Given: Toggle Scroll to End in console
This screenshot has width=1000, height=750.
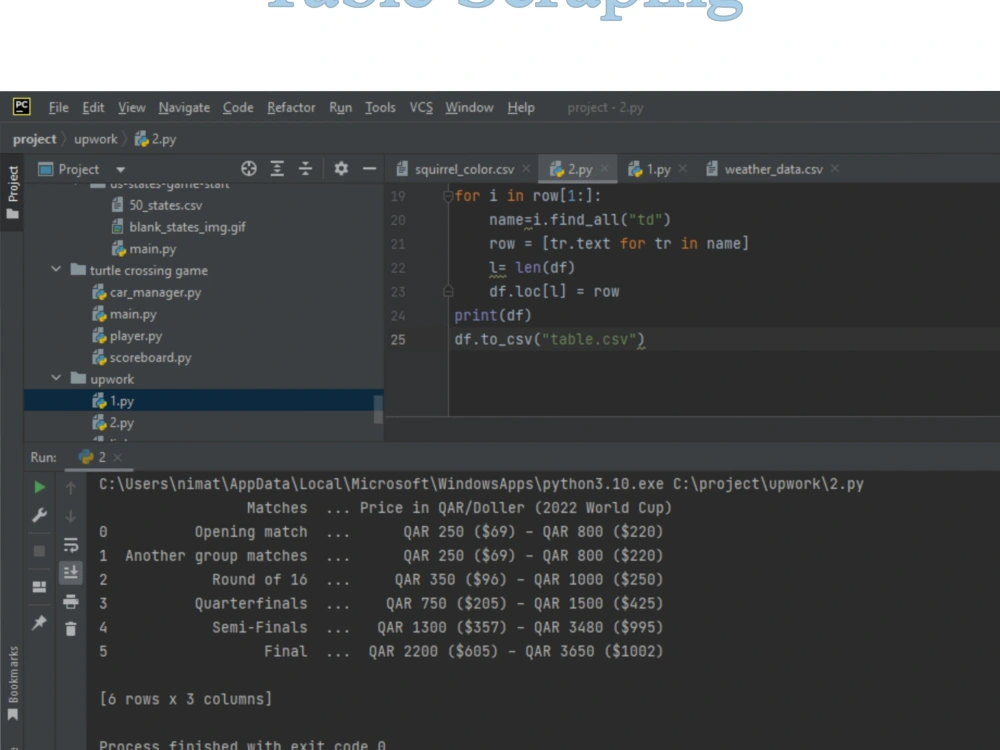Looking at the screenshot, I should tap(71, 572).
